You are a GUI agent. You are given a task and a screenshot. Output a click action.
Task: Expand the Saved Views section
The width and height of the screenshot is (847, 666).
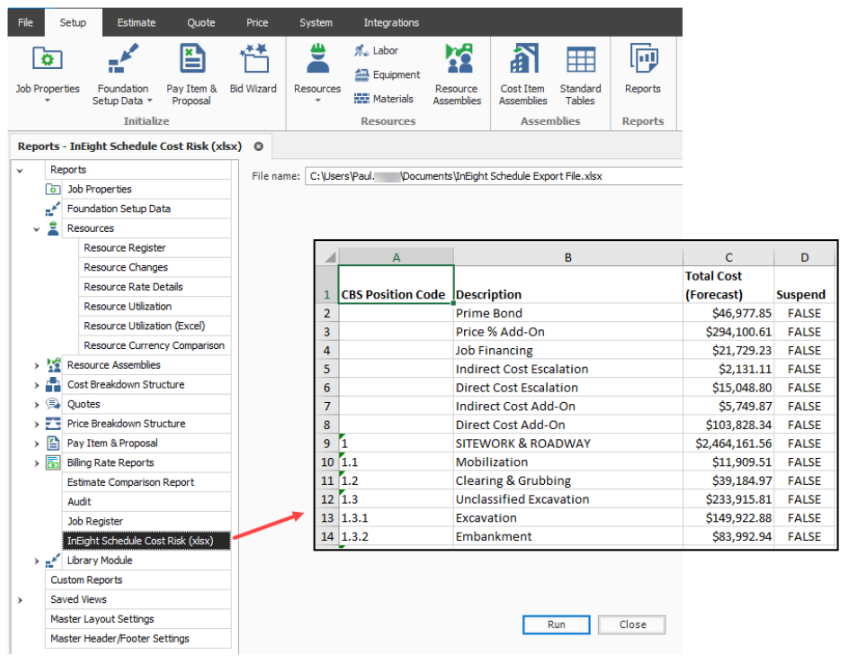pyautogui.click(x=20, y=600)
